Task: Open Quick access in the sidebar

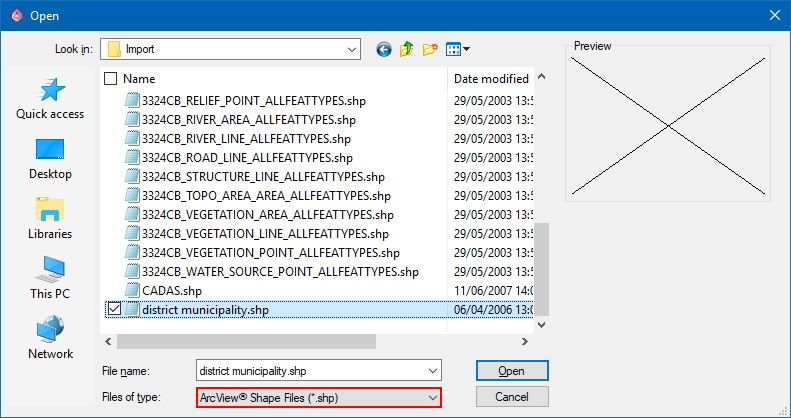Action: tap(50, 100)
